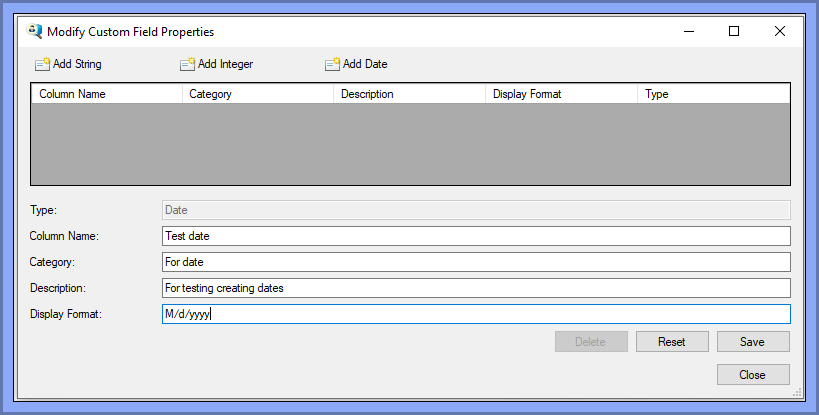Click the 'Type:' label
819x415 pixels.
click(x=43, y=210)
